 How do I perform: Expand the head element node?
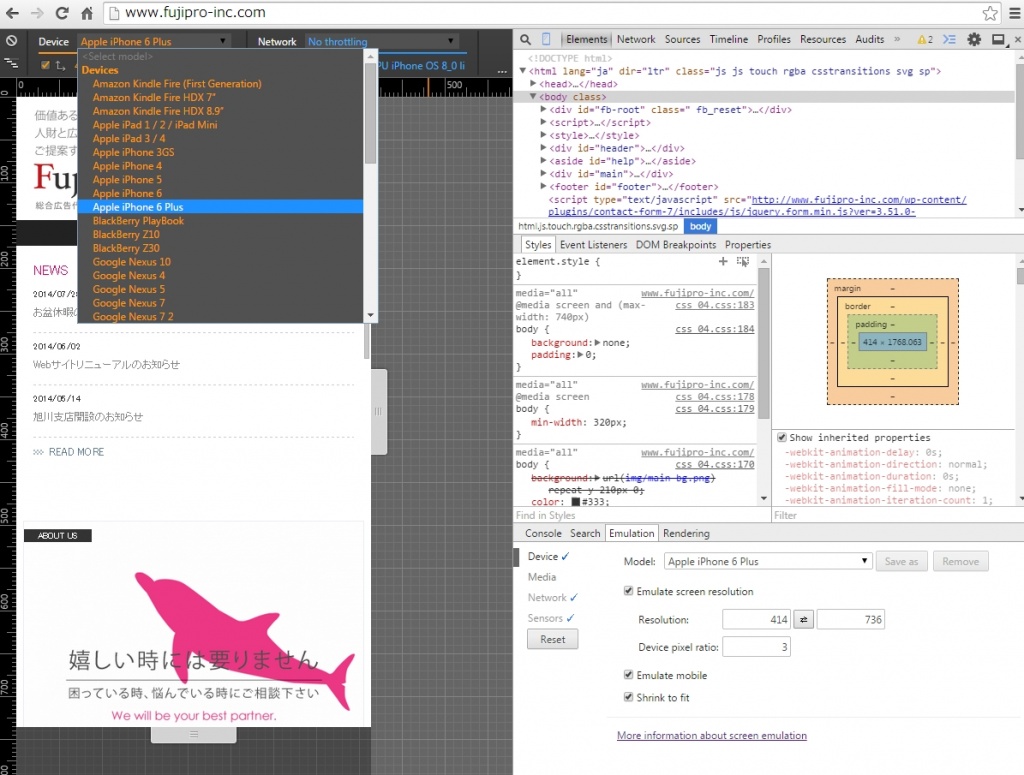(533, 84)
